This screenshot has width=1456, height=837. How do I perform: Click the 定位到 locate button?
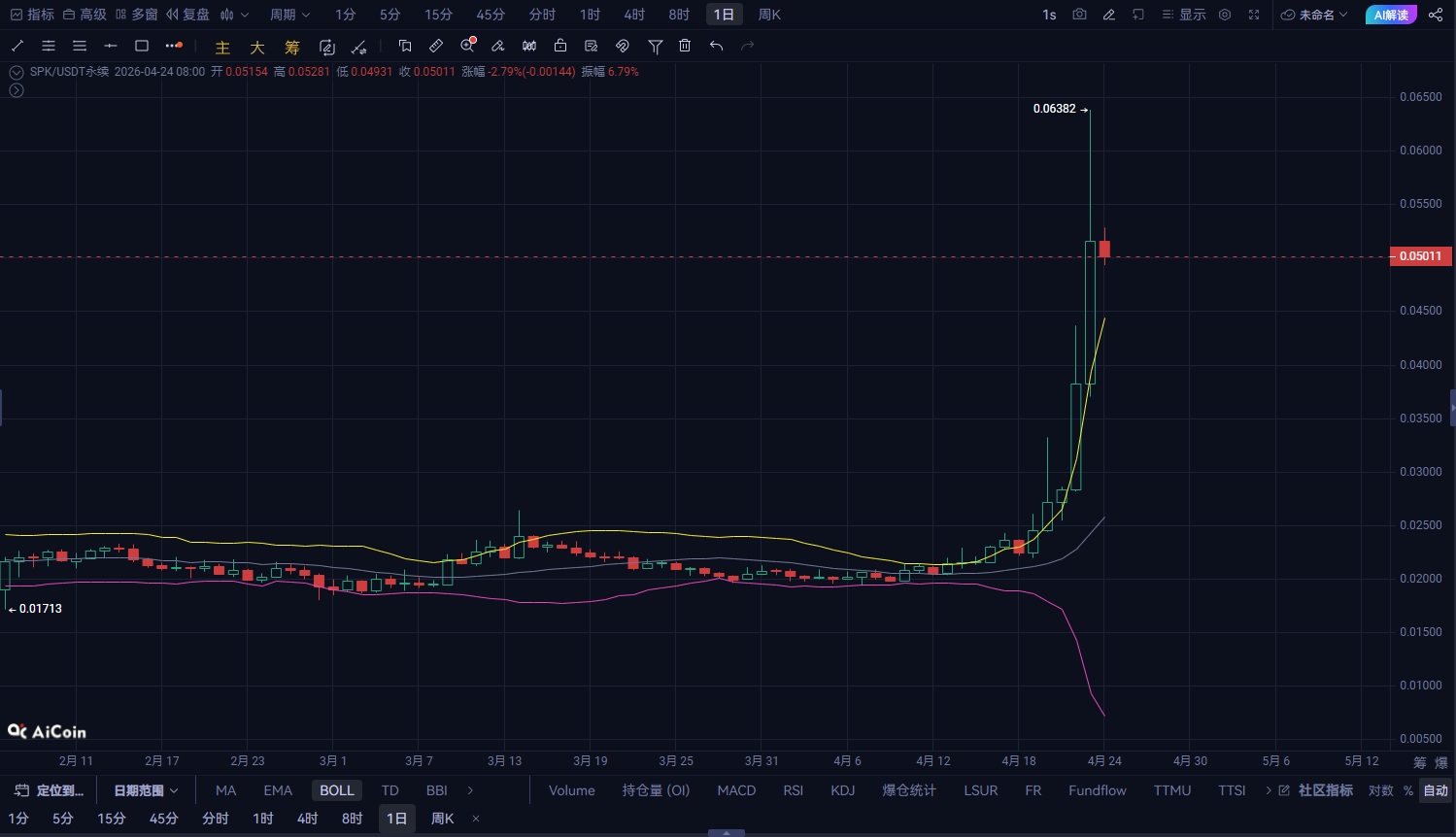tap(50, 790)
